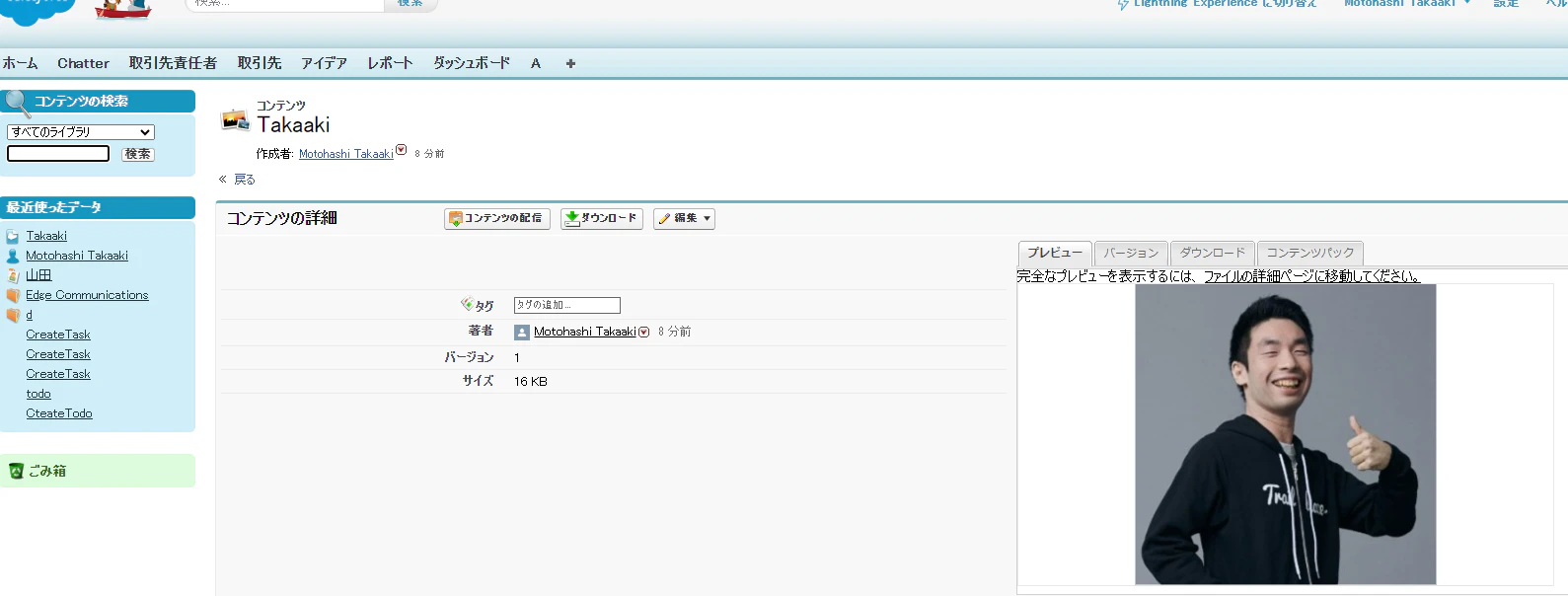Go to the 取引先 tab

pos(260,63)
